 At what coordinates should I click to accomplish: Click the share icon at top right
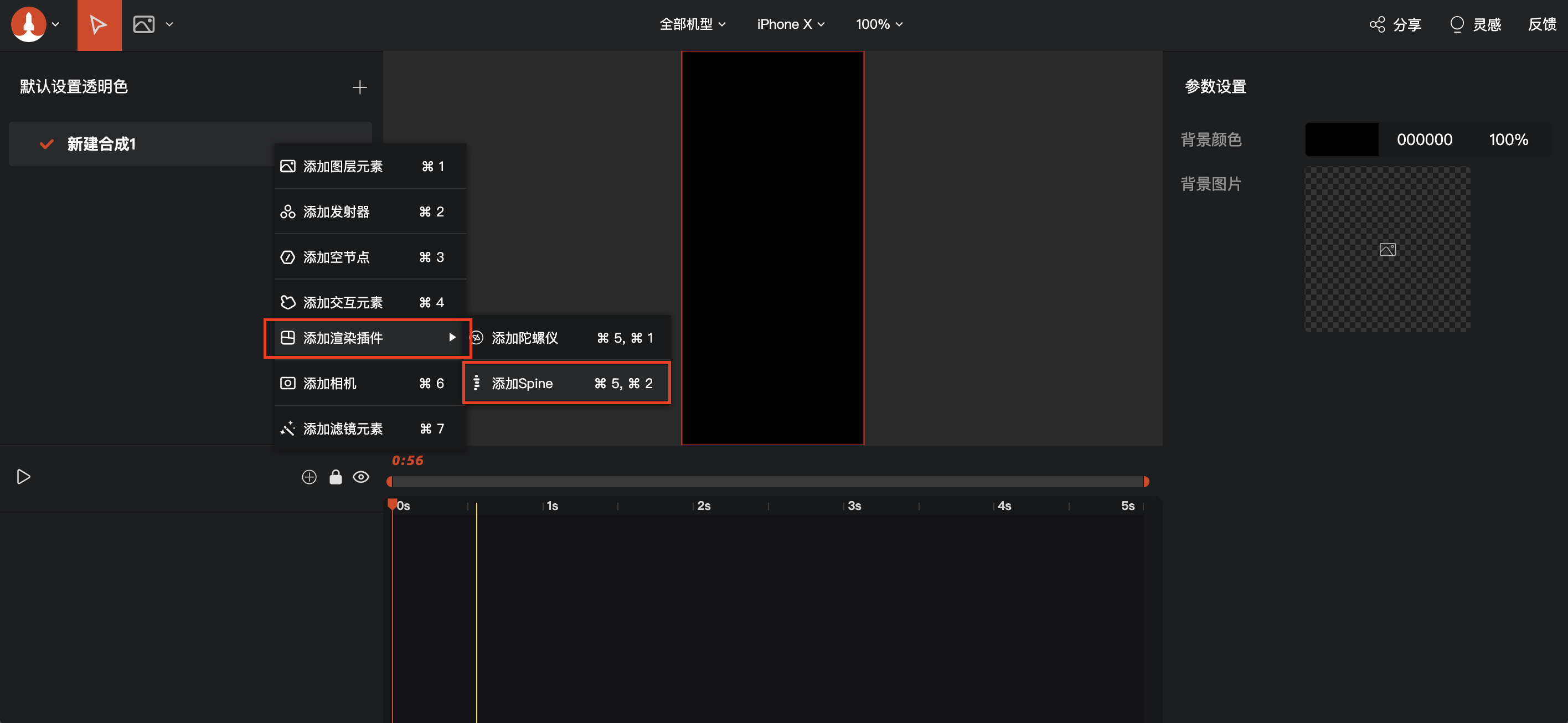1377,24
